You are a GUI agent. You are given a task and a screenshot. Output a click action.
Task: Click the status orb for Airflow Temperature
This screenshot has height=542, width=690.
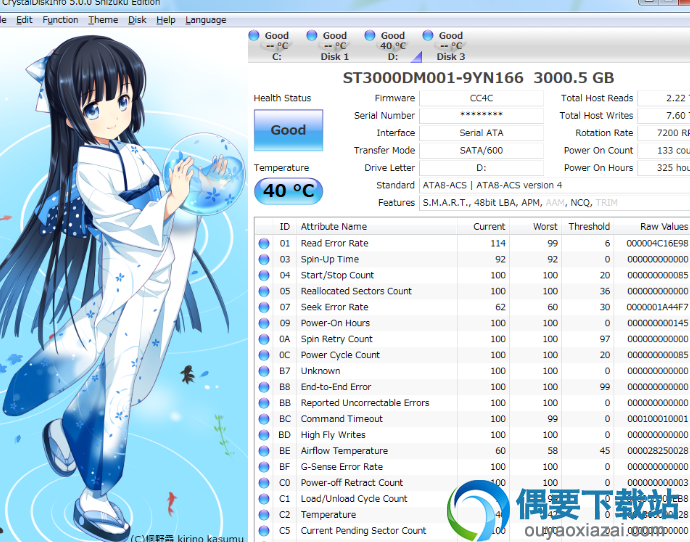[x=264, y=451]
